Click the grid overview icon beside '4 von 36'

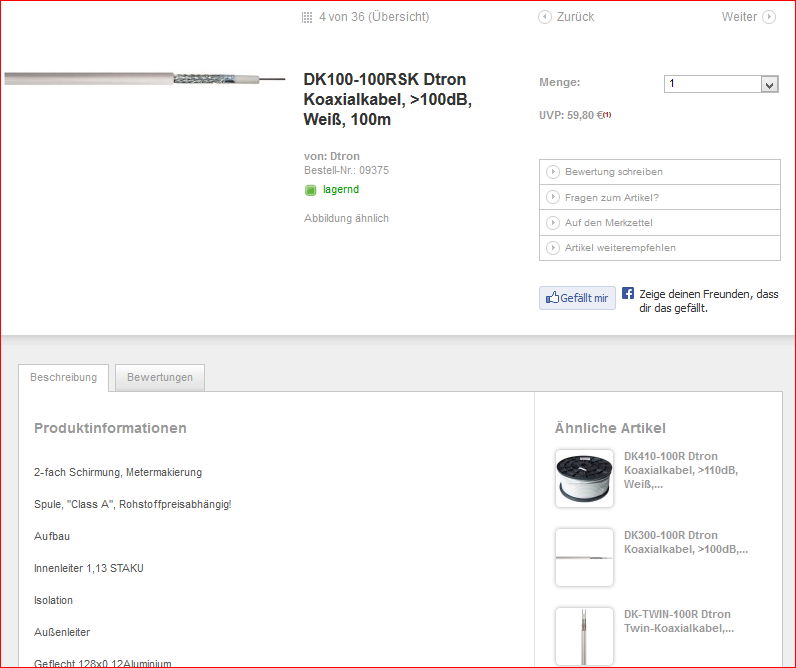pos(307,17)
